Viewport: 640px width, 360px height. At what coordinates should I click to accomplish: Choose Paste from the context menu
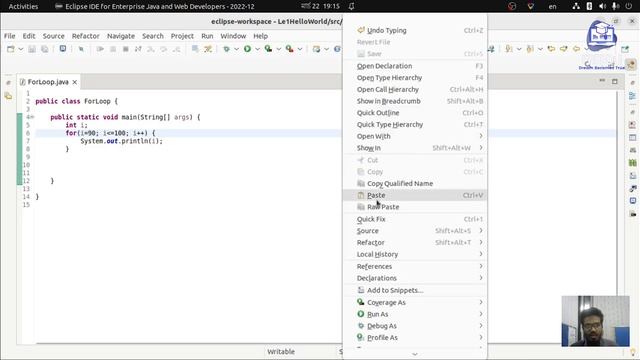coord(415,195)
